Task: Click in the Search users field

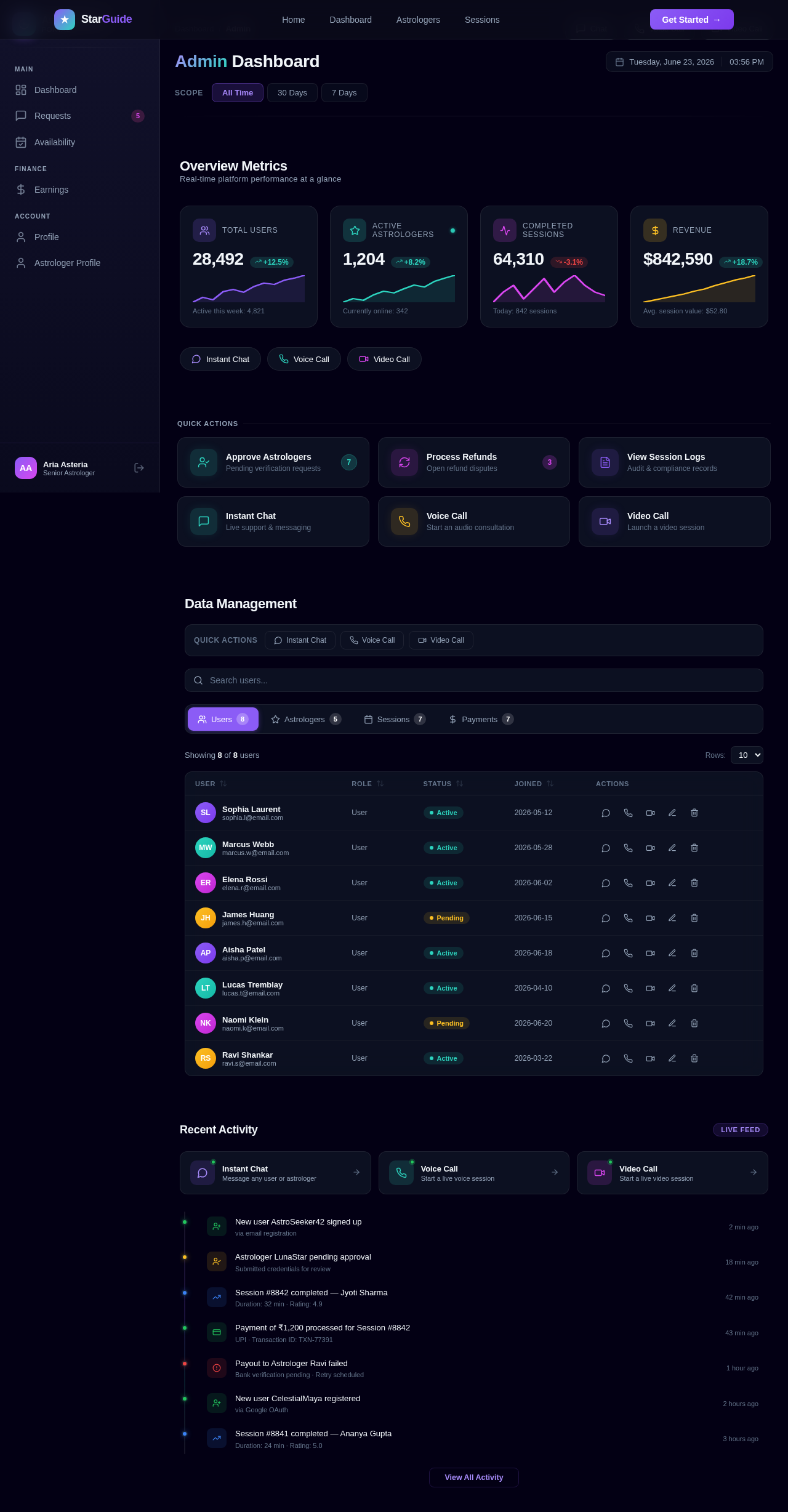Action: click(474, 680)
